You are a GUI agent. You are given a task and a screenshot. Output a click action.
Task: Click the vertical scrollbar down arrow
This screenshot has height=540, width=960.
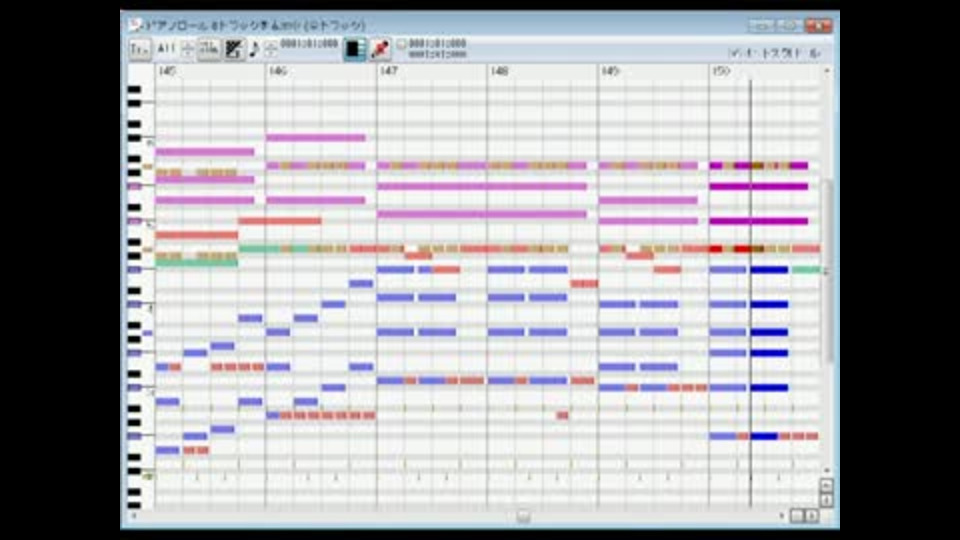coord(827,470)
